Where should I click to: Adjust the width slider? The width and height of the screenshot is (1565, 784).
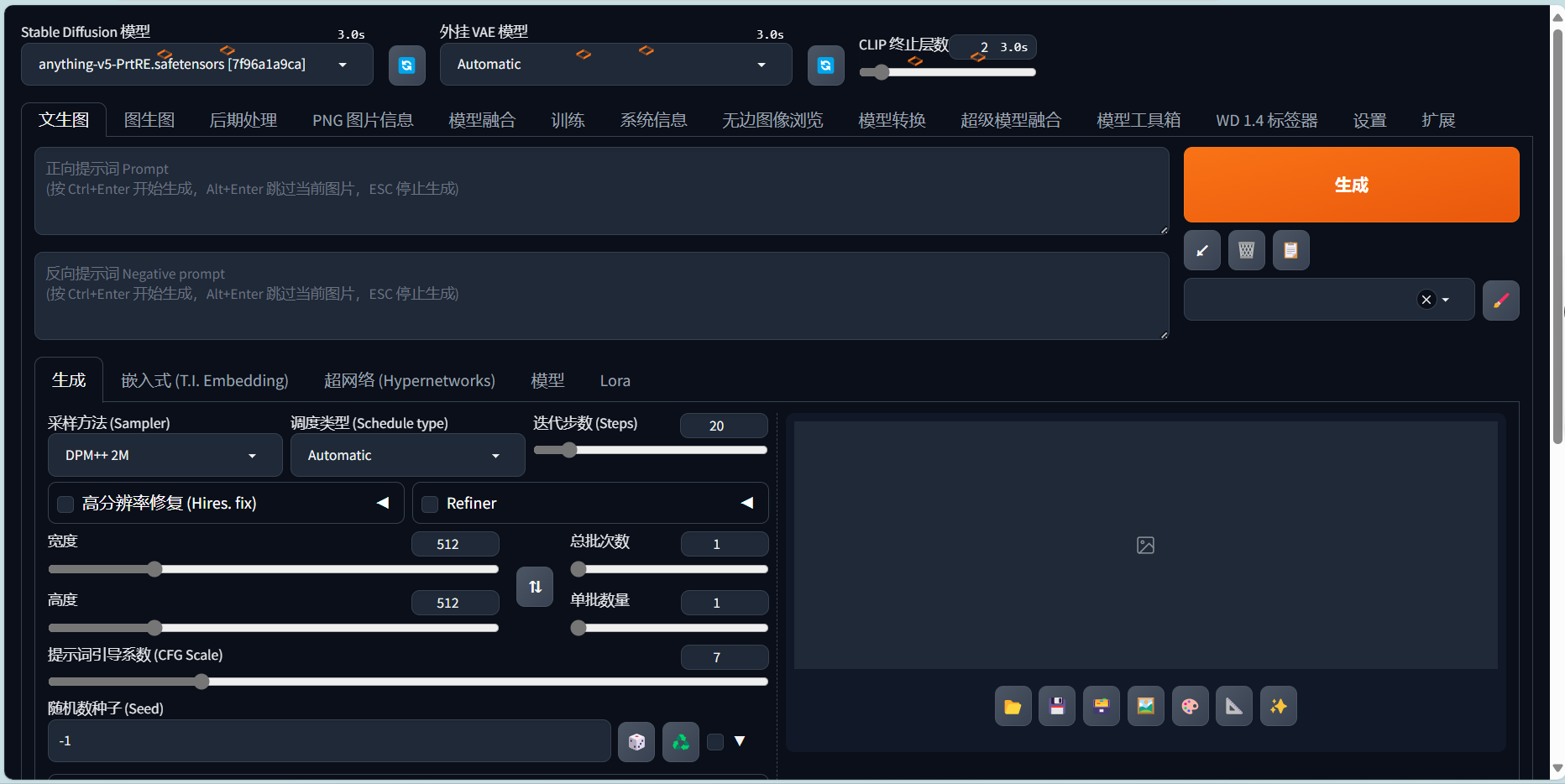[273, 569]
